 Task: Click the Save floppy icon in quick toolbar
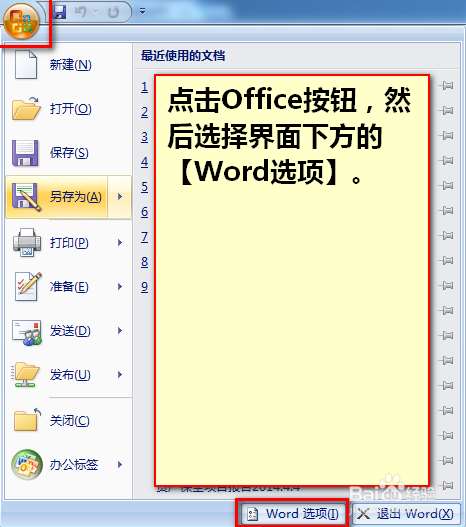60,12
